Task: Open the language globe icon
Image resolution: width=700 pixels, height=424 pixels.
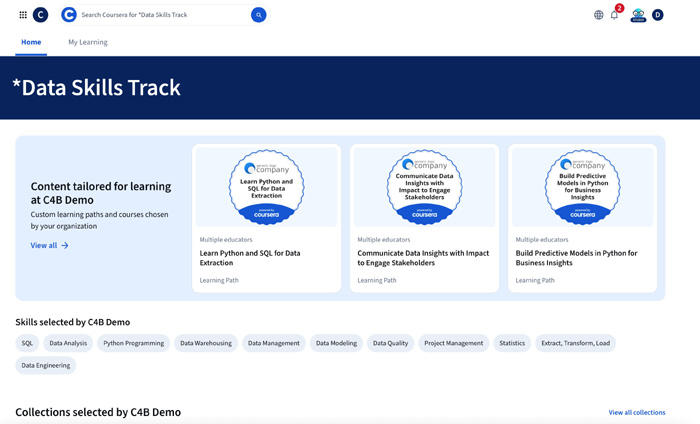Action: tap(599, 15)
